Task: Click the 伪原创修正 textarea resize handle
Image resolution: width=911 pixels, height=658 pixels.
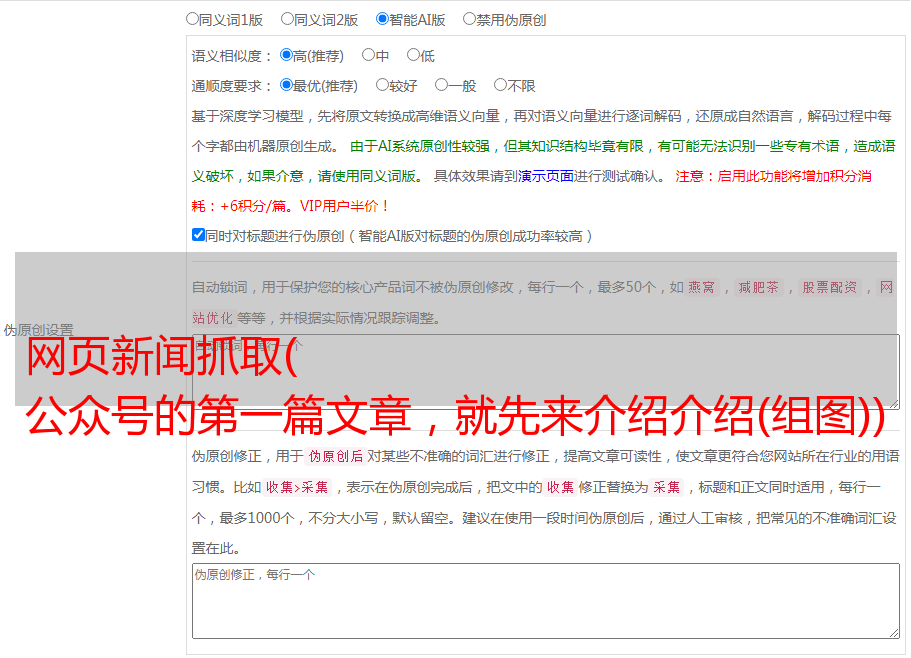Action: pyautogui.click(x=894, y=634)
